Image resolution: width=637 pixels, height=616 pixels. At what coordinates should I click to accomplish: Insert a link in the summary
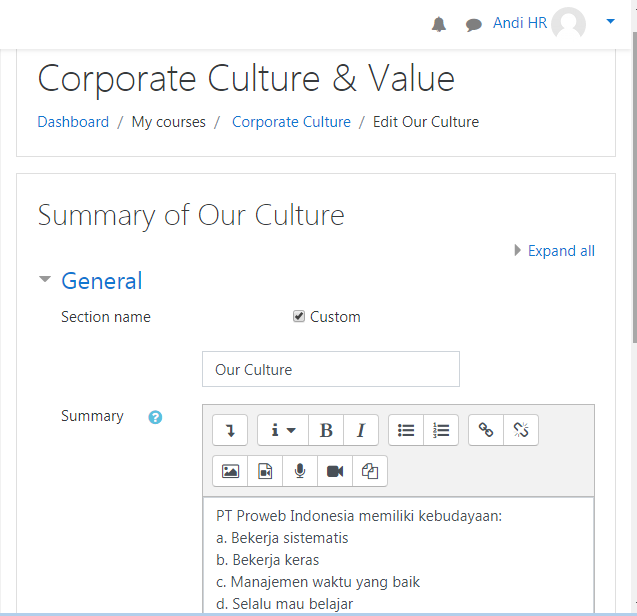coord(486,430)
